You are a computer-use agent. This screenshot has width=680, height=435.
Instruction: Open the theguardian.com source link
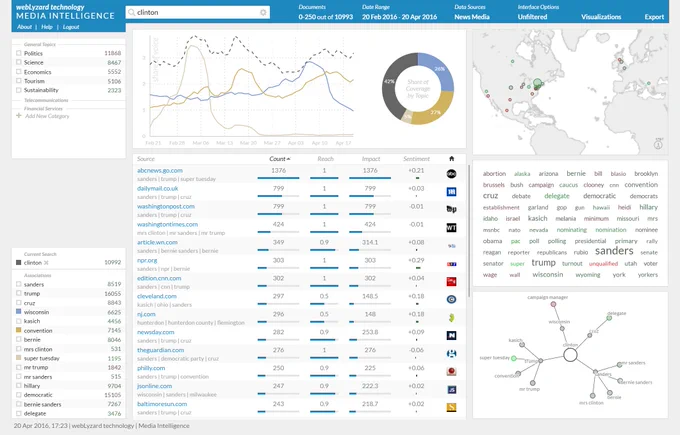[x=160, y=350]
